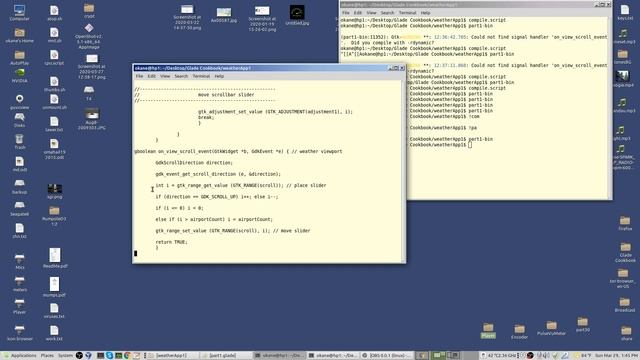Screen dimensions: 640x360
Task: Open the Seagate8 drive icon
Action: pos(19,208)
